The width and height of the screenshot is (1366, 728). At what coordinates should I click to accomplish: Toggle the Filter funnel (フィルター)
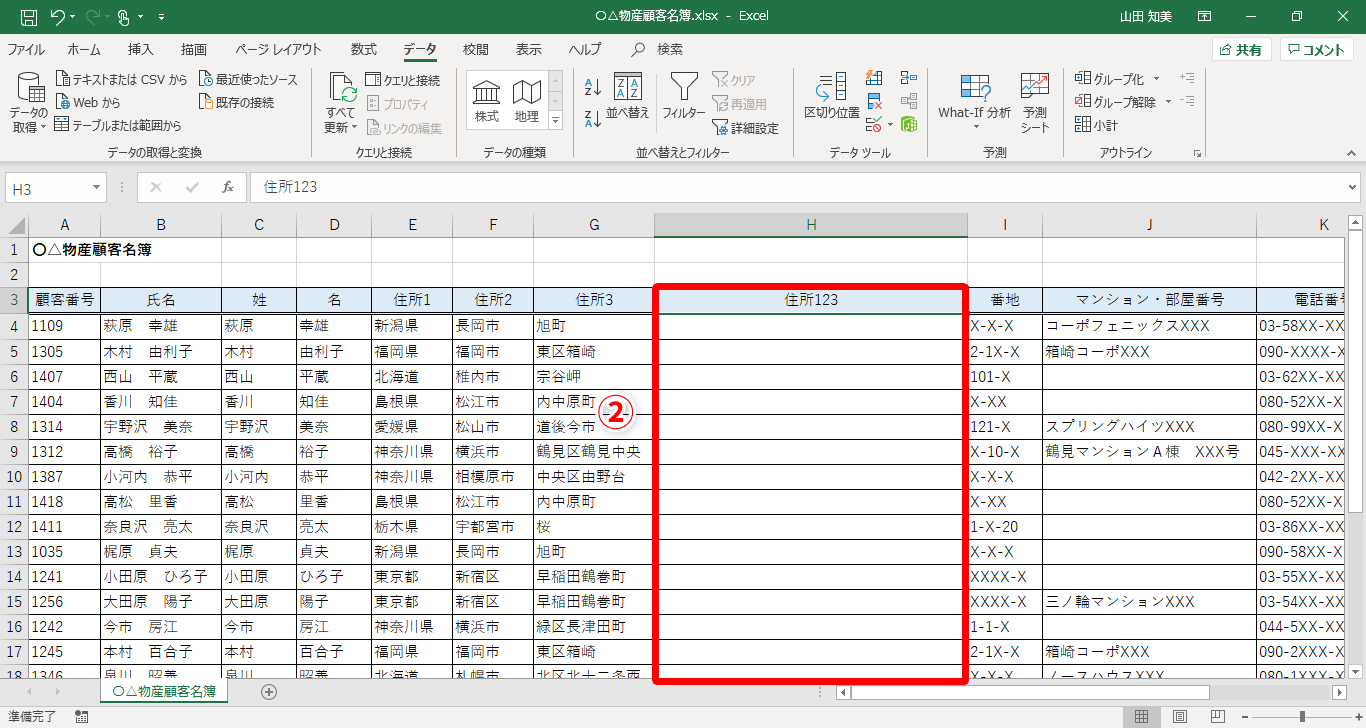[x=684, y=98]
